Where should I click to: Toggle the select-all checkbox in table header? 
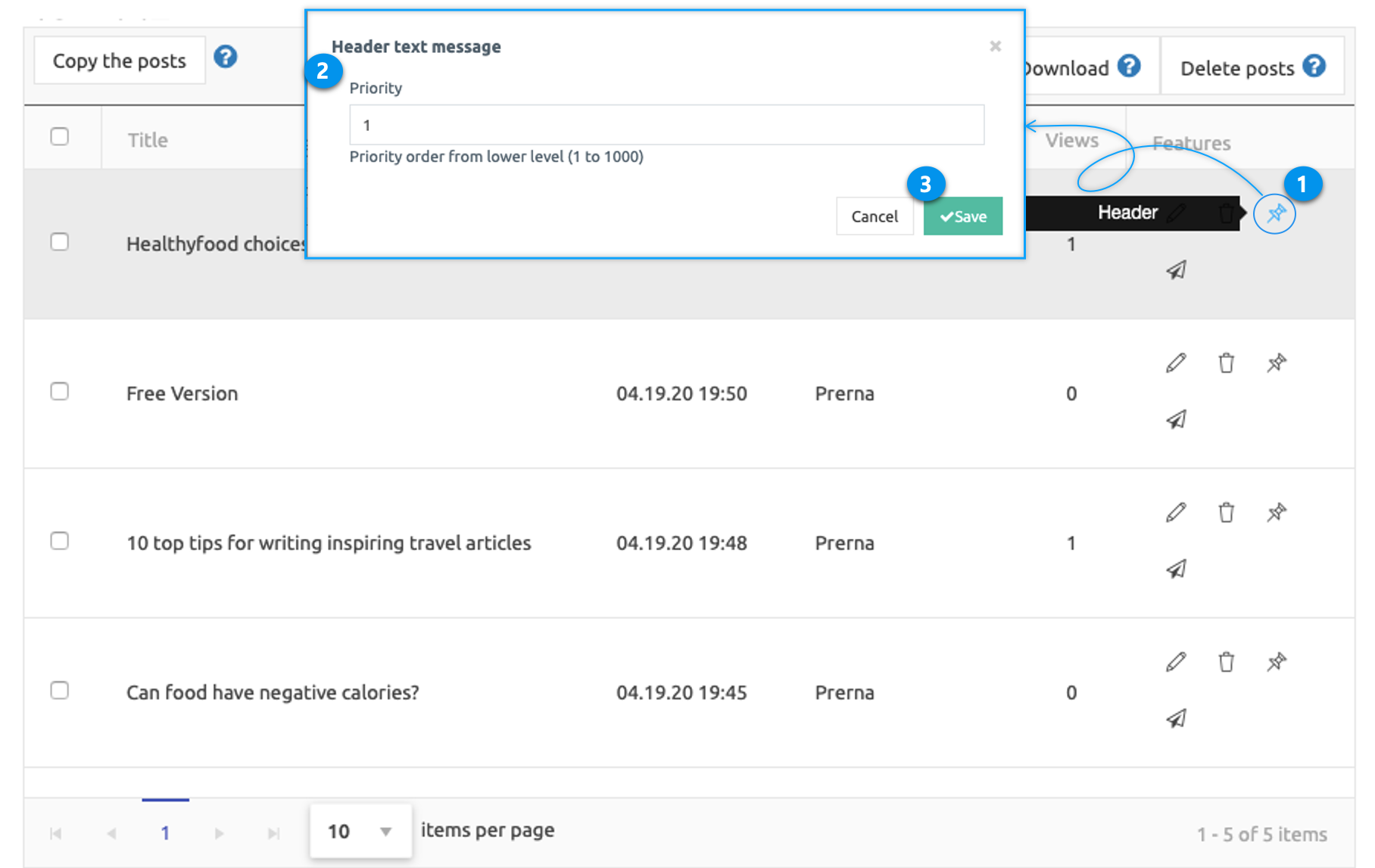59,136
